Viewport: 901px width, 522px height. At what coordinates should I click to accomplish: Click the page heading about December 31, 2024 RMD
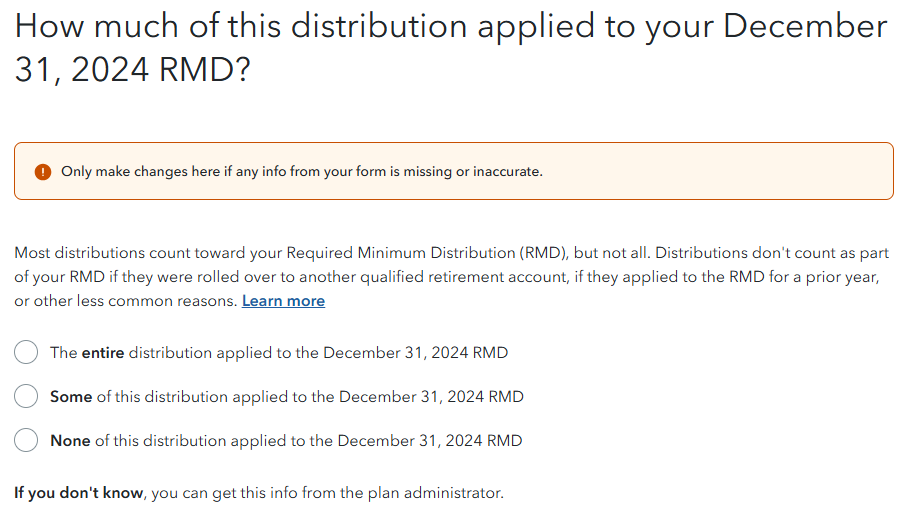451,48
